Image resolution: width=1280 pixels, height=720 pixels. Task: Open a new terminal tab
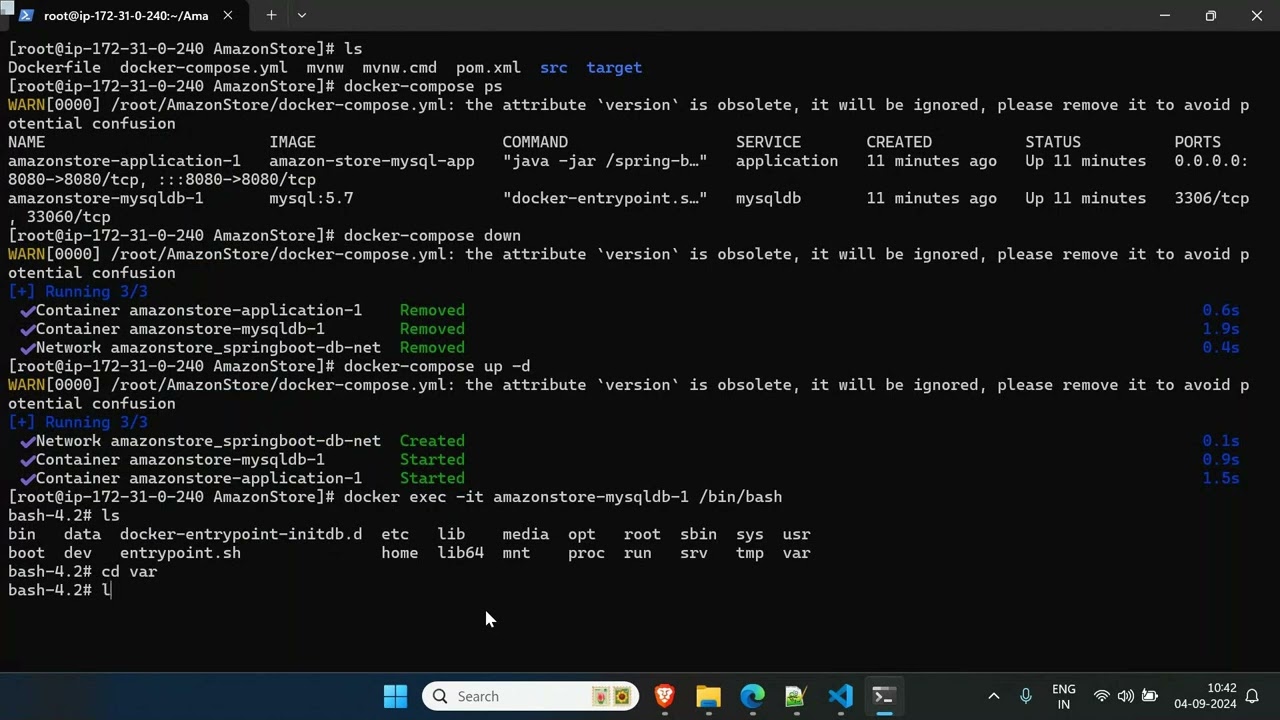[x=271, y=16]
